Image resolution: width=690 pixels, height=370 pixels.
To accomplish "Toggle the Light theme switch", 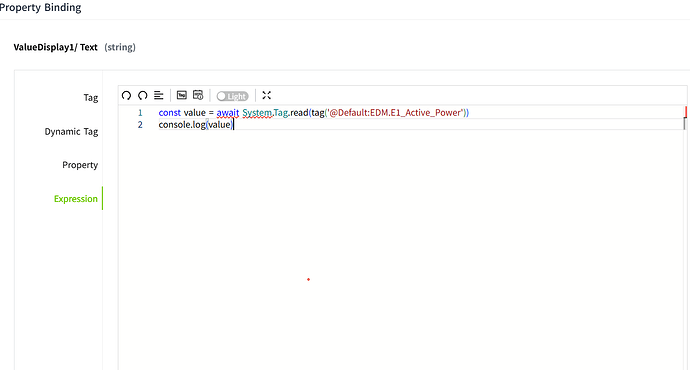I will 232,96.
